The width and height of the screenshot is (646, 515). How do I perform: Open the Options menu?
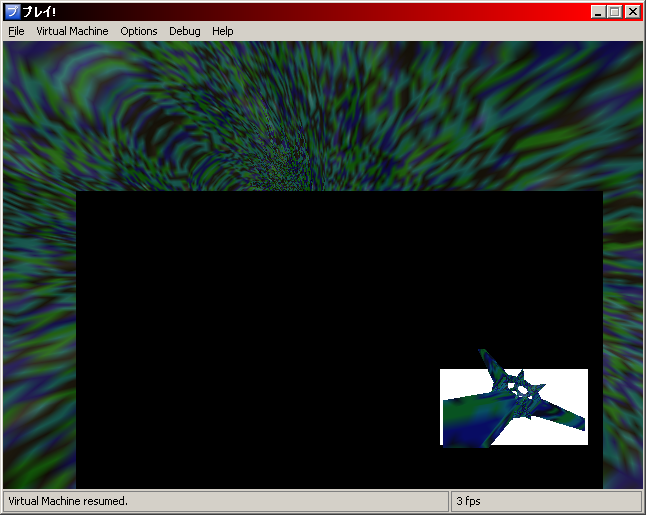coord(139,31)
